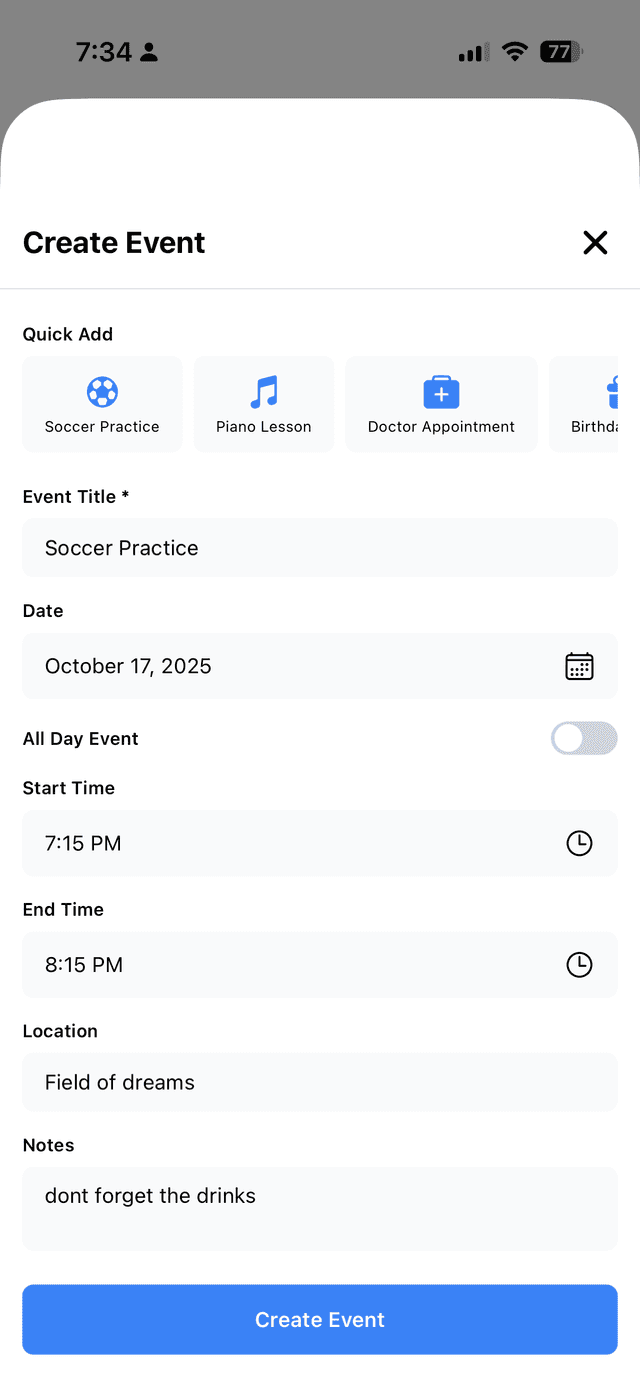Tap the user icon in the status bar

pos(148,51)
